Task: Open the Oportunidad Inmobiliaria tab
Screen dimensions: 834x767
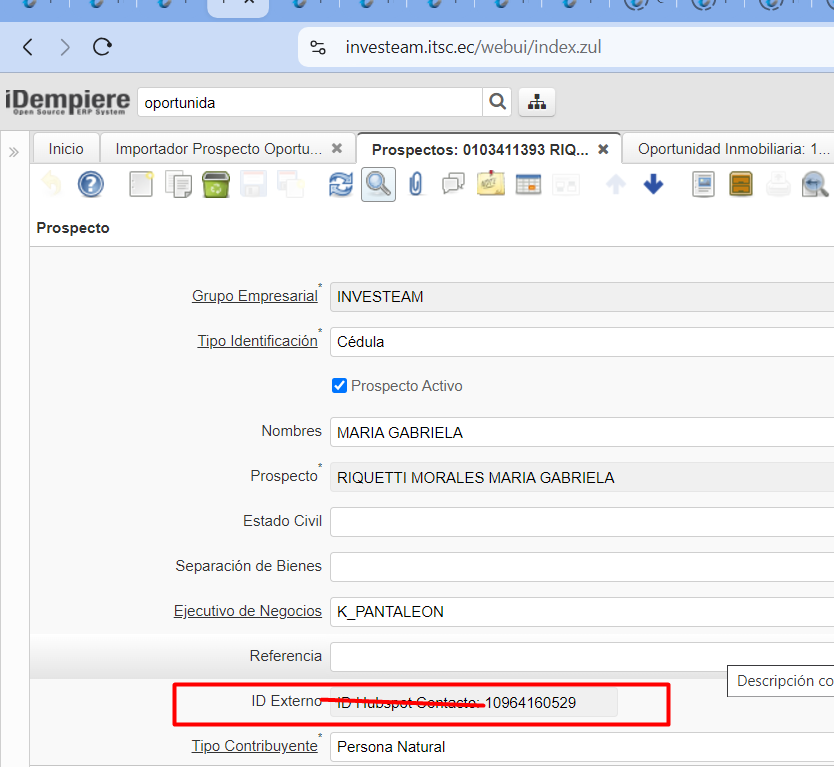Action: click(x=733, y=149)
